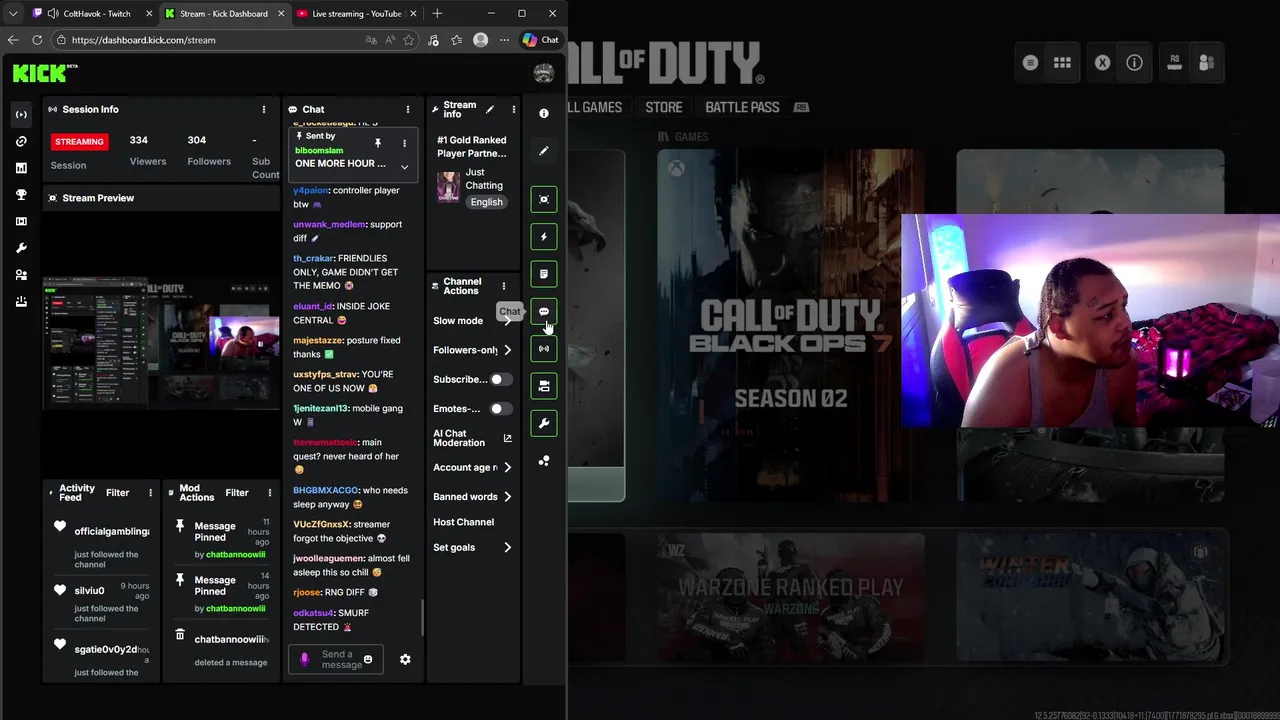This screenshot has height=720, width=1280.
Task: Open the analytics chart icon in Kick sidebar
Action: click(21, 168)
